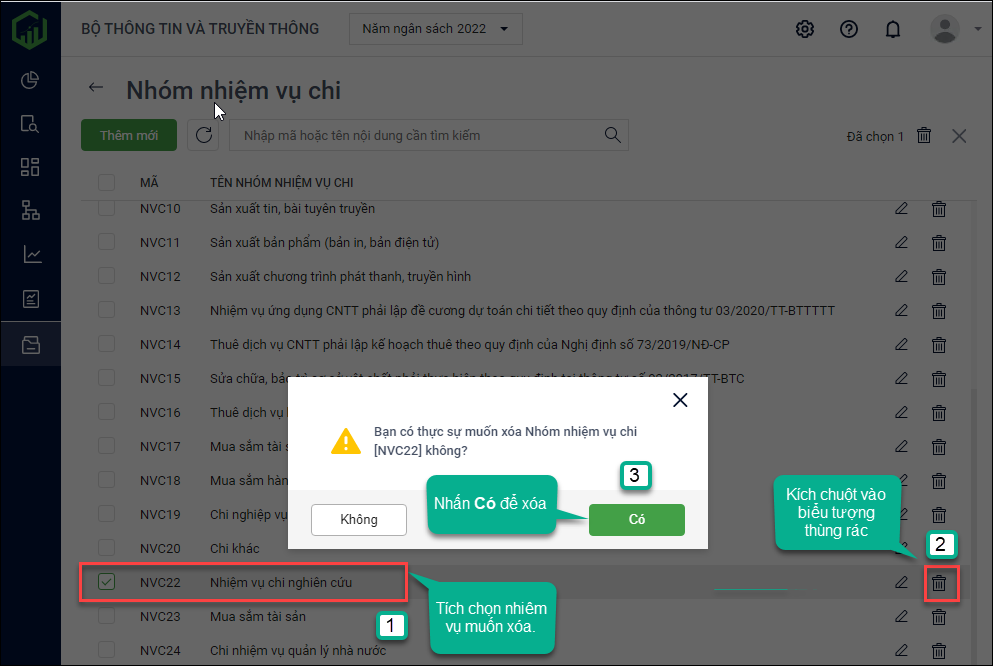
Task: Toggle the select-all header checkbox
Action: [107, 182]
